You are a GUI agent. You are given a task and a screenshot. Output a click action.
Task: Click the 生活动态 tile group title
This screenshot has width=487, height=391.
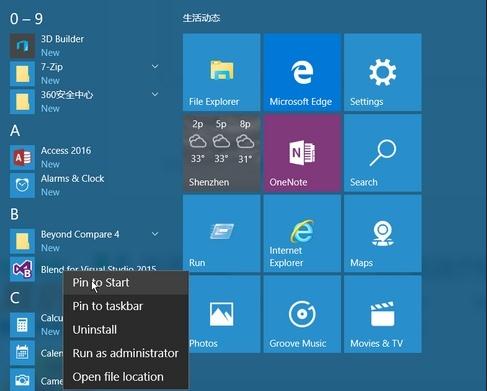pos(201,18)
